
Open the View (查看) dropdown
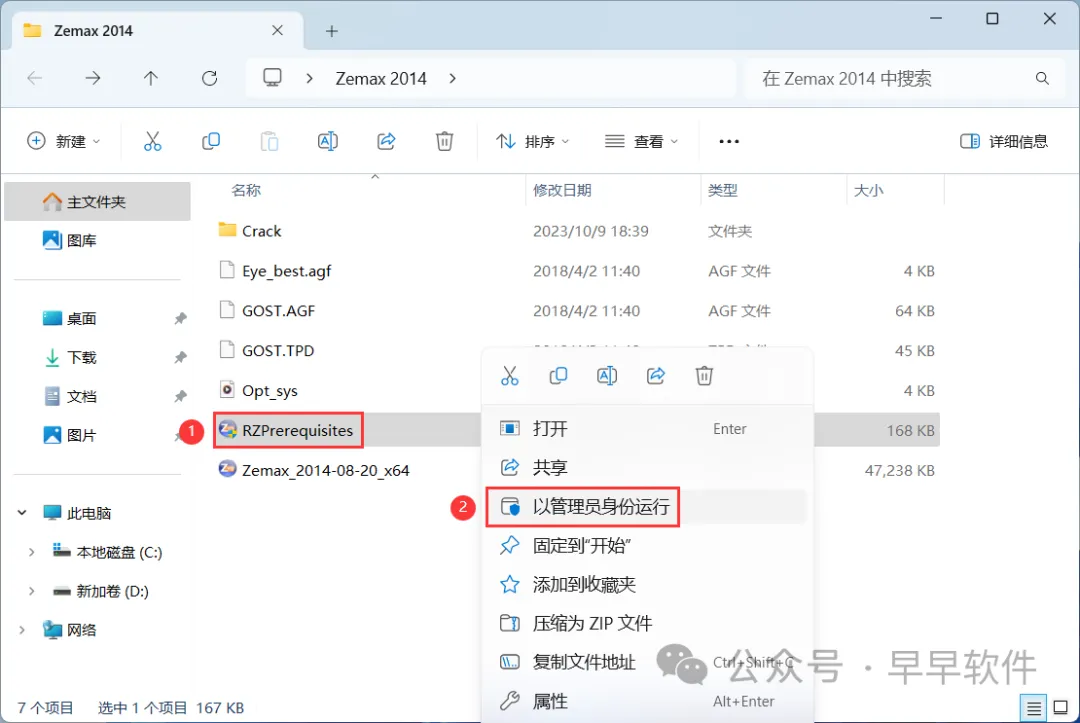point(641,141)
